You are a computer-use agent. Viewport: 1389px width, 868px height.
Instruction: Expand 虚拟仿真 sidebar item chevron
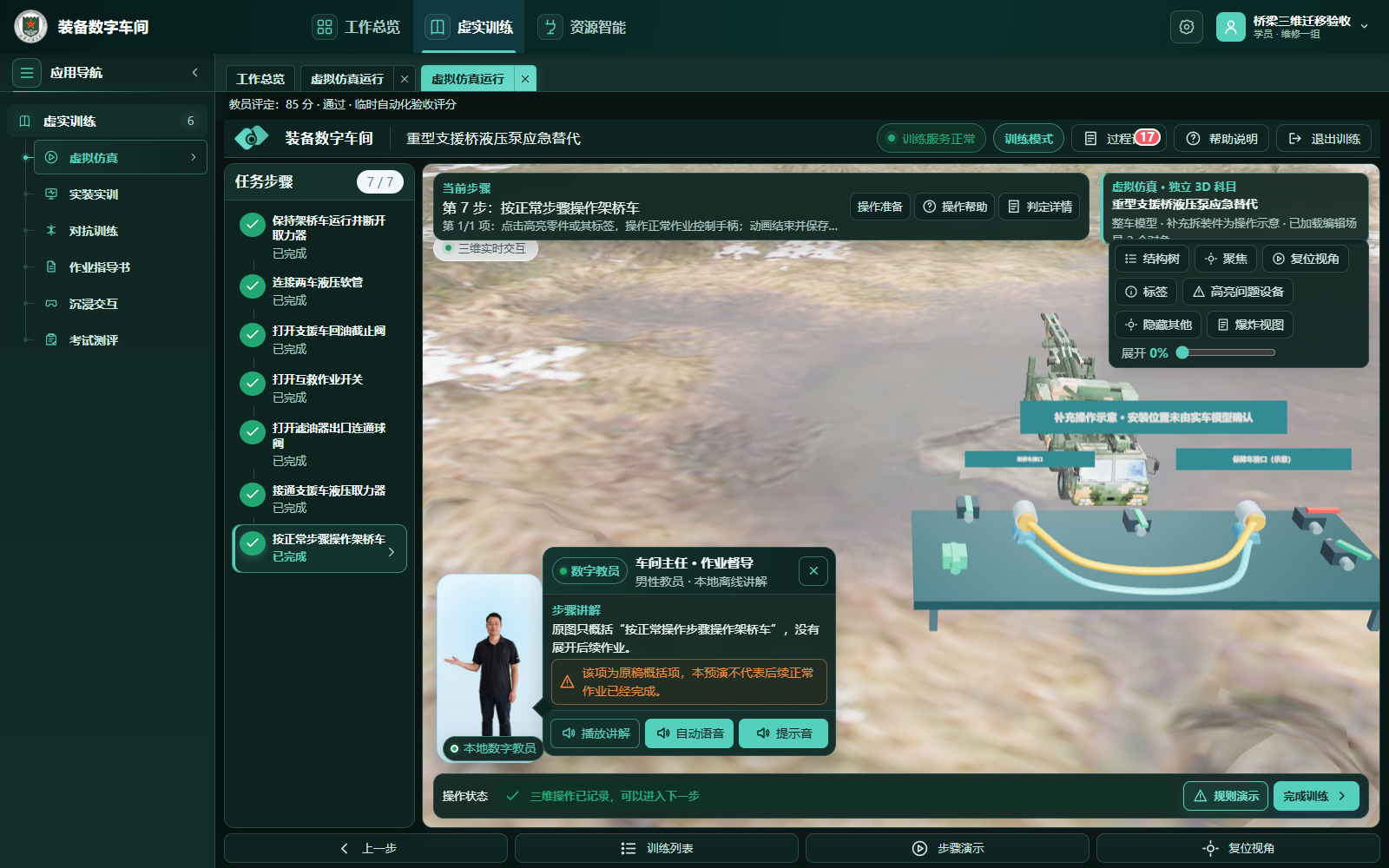tap(193, 157)
